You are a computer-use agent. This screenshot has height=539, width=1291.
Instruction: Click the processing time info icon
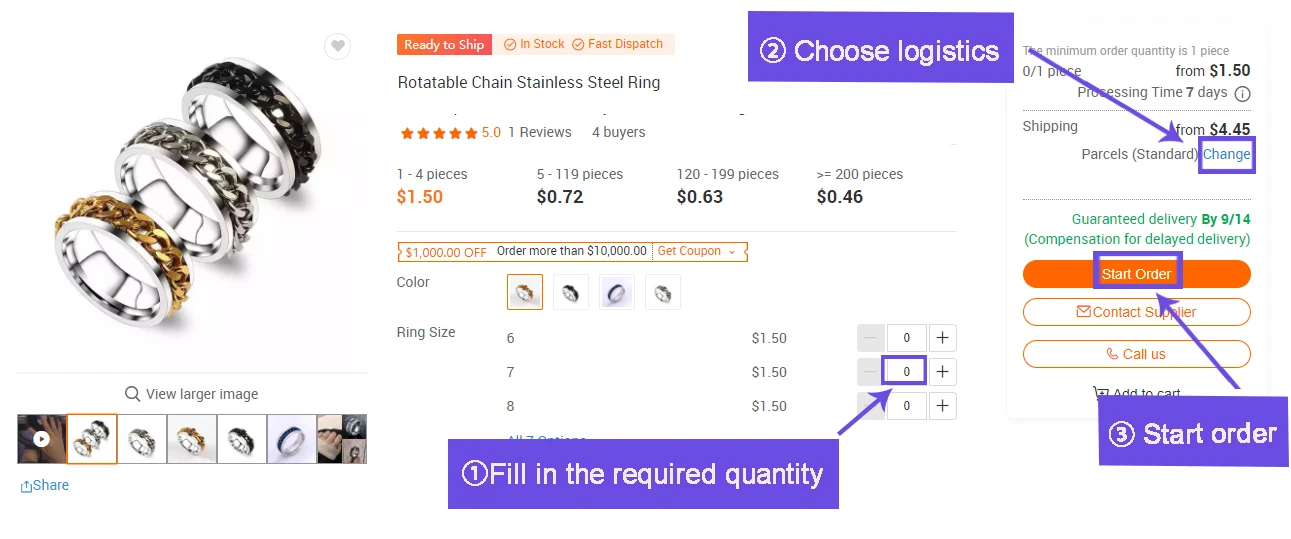(1242, 93)
